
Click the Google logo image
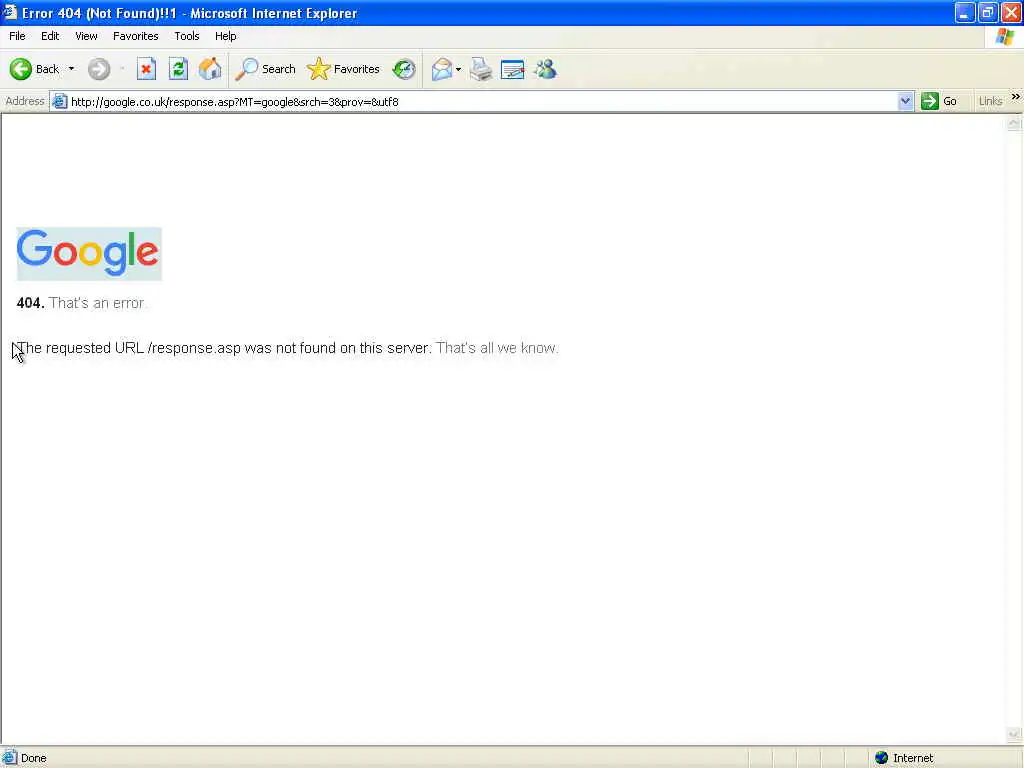click(89, 253)
